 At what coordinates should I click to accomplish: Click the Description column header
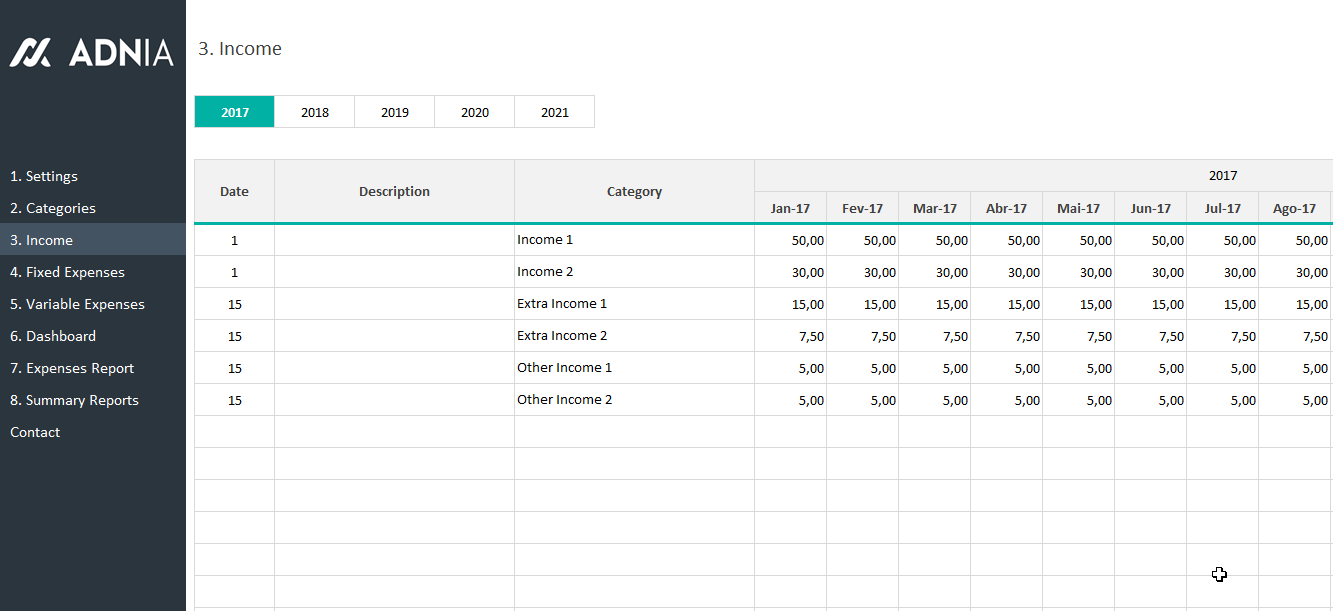pos(394,191)
